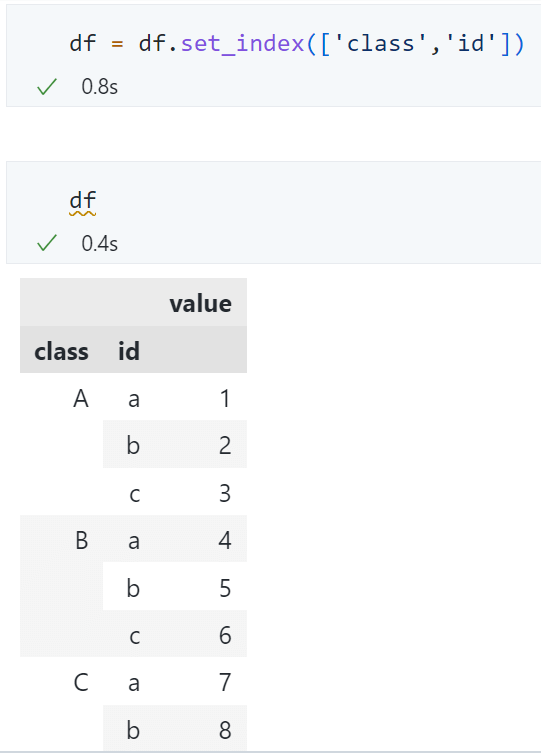Image resolution: width=541 pixels, height=755 pixels.
Task: Click the cell with value 1
Action: 225,399
